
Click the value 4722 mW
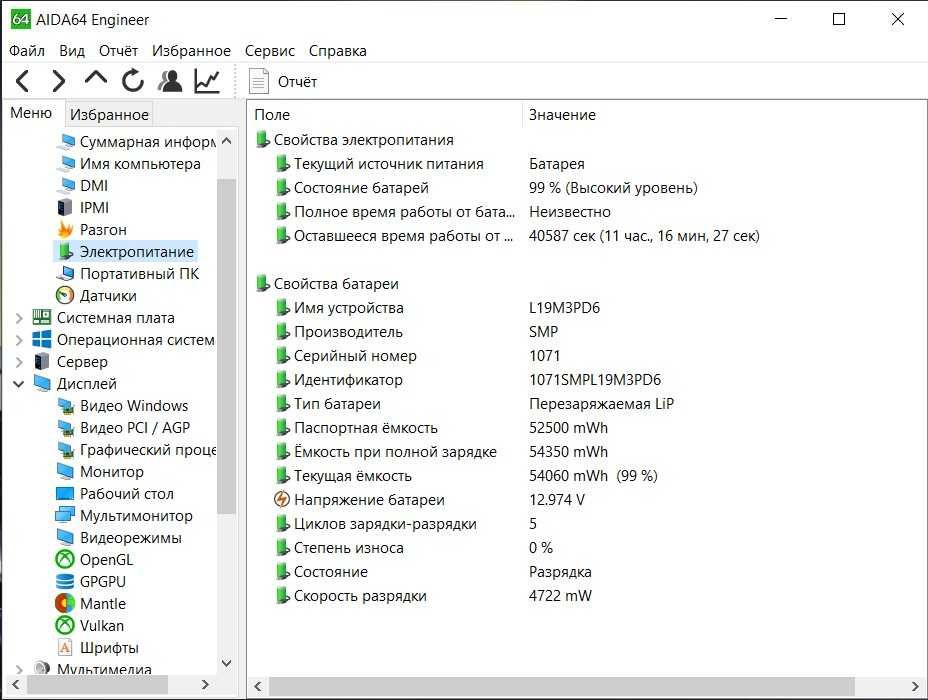click(x=560, y=596)
